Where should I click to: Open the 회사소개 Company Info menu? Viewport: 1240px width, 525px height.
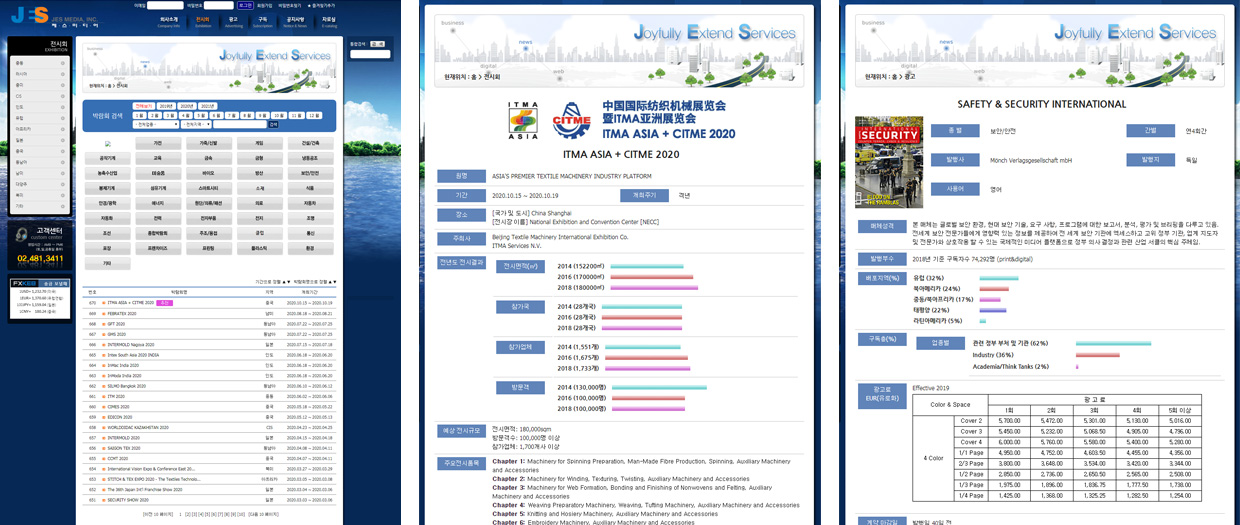click(x=169, y=22)
